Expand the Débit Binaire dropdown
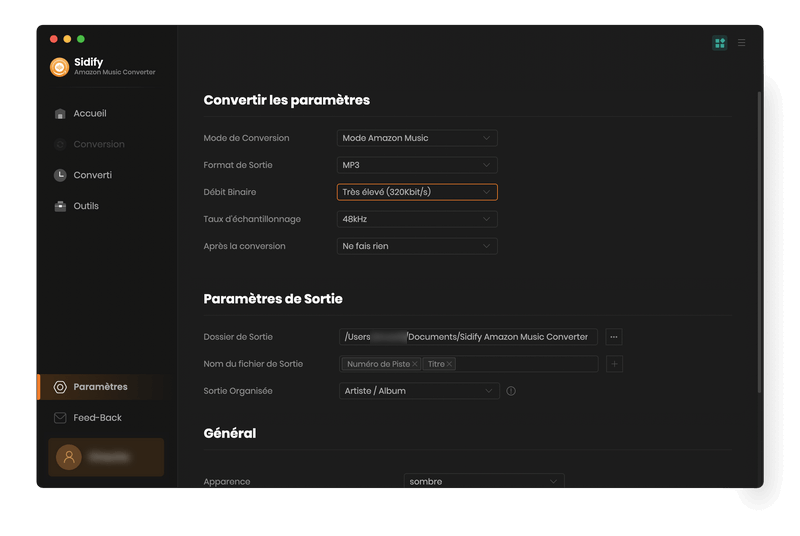This screenshot has width=800, height=536. coord(417,192)
